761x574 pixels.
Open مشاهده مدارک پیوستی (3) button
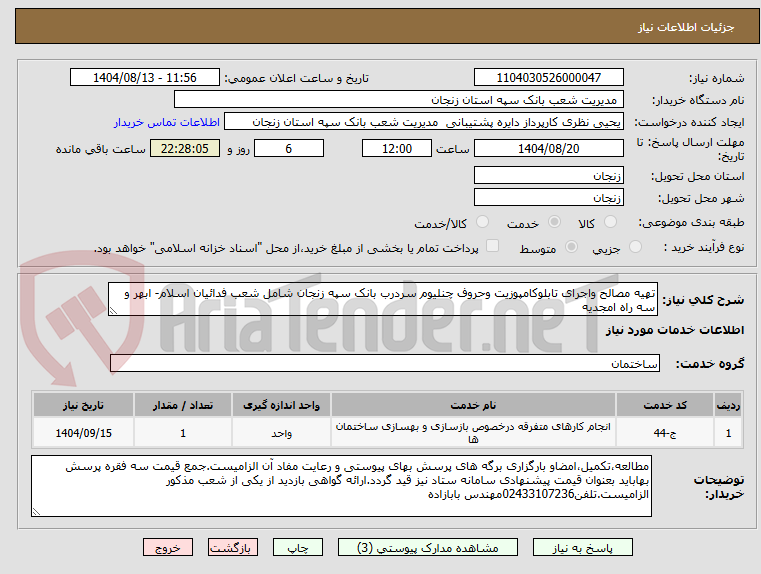[x=428, y=547]
